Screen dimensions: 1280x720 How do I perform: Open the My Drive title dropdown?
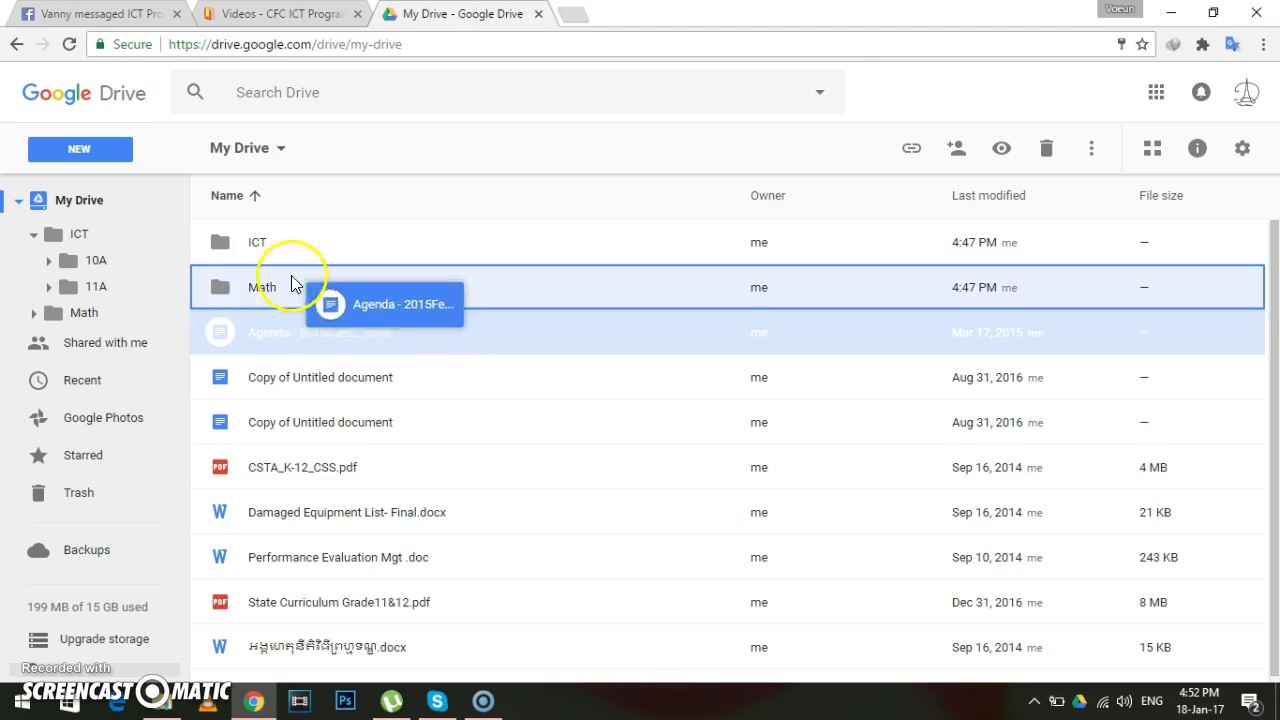[248, 148]
